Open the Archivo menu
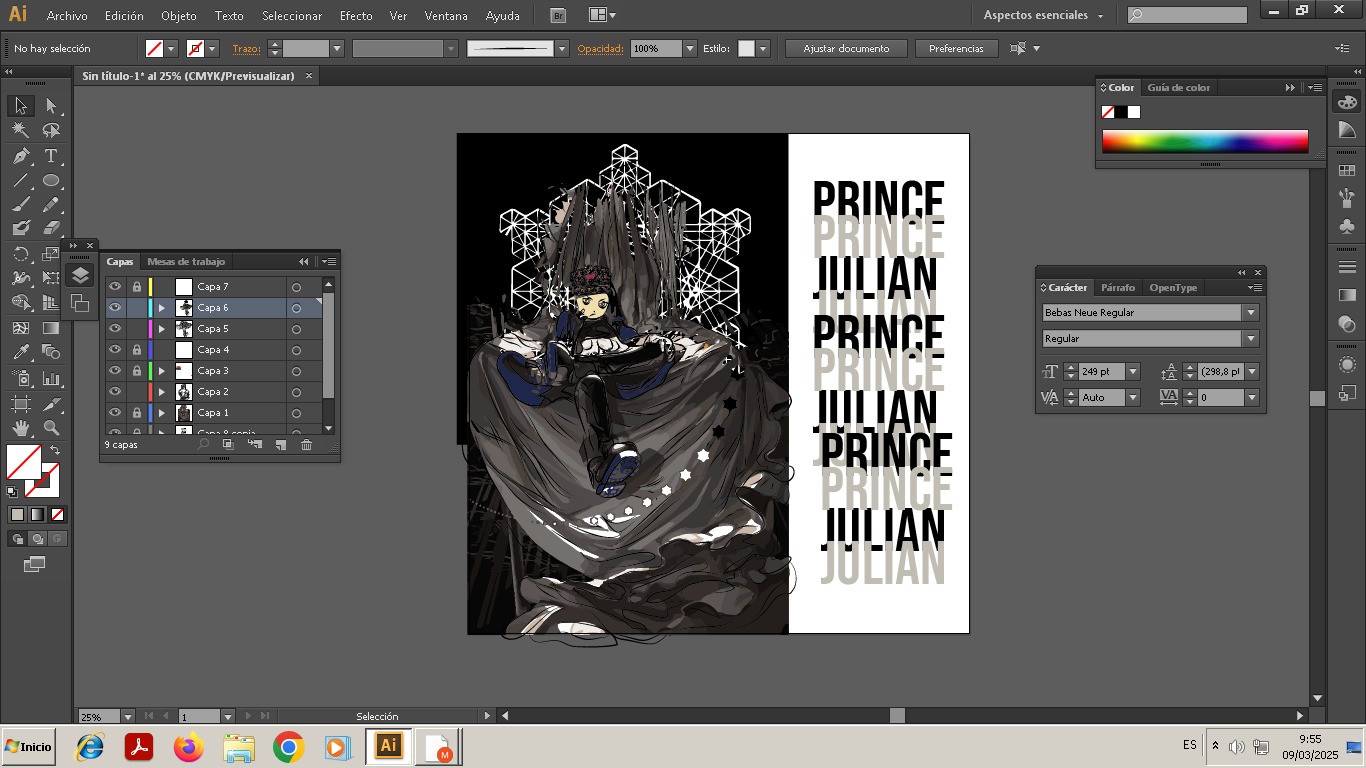 point(67,16)
